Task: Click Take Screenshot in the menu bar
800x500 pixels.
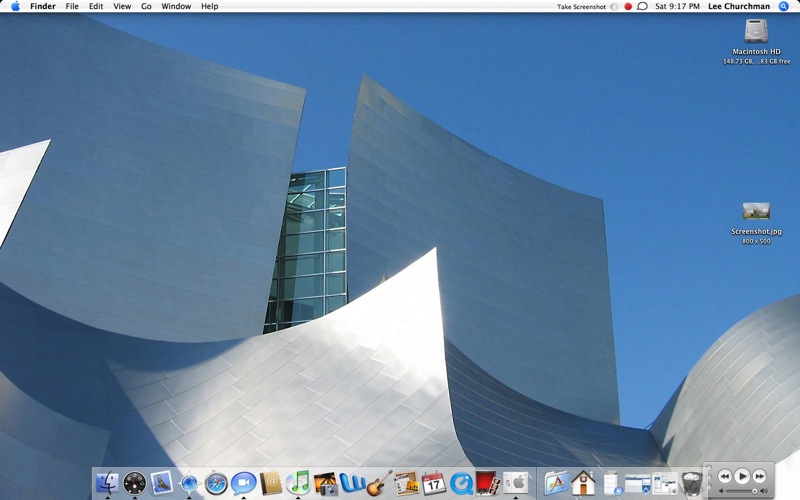Action: click(x=581, y=6)
